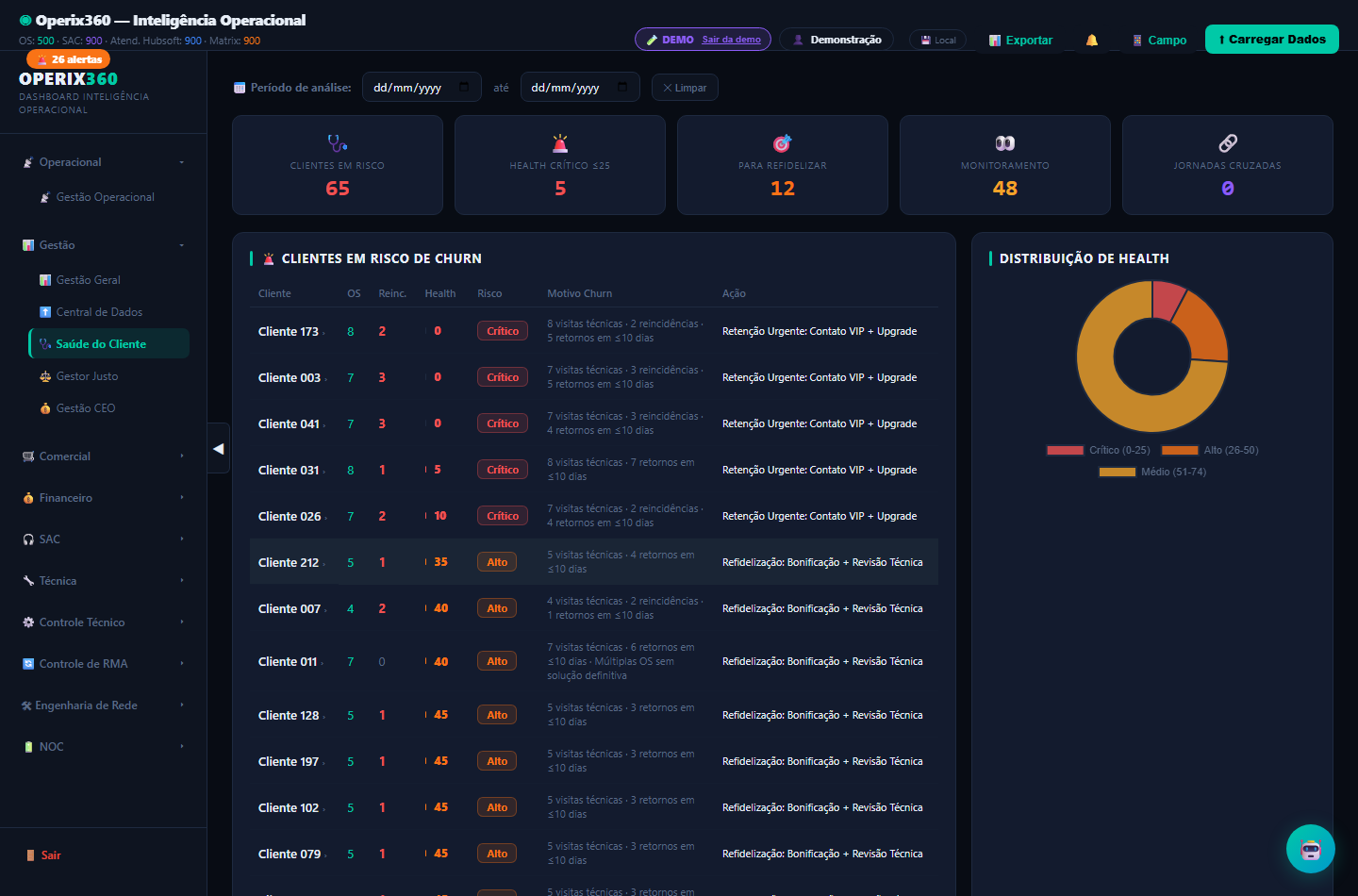Screen dimensions: 1358x896
Task: Click the target icon on Para Refidelizar card
Action: click(x=783, y=143)
